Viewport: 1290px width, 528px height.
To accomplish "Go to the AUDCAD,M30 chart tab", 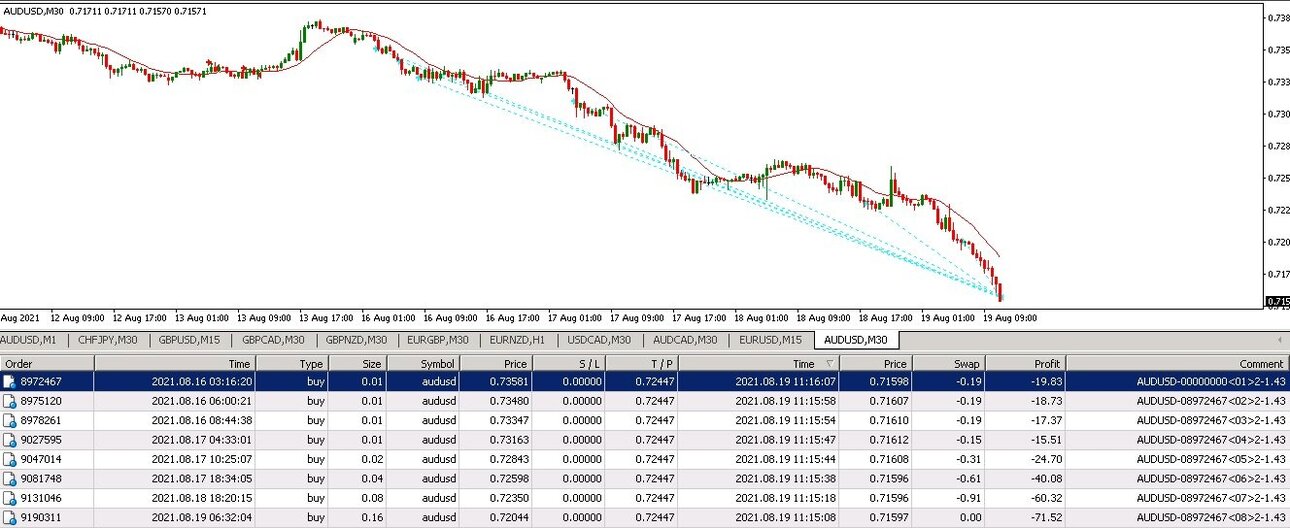I will point(685,340).
